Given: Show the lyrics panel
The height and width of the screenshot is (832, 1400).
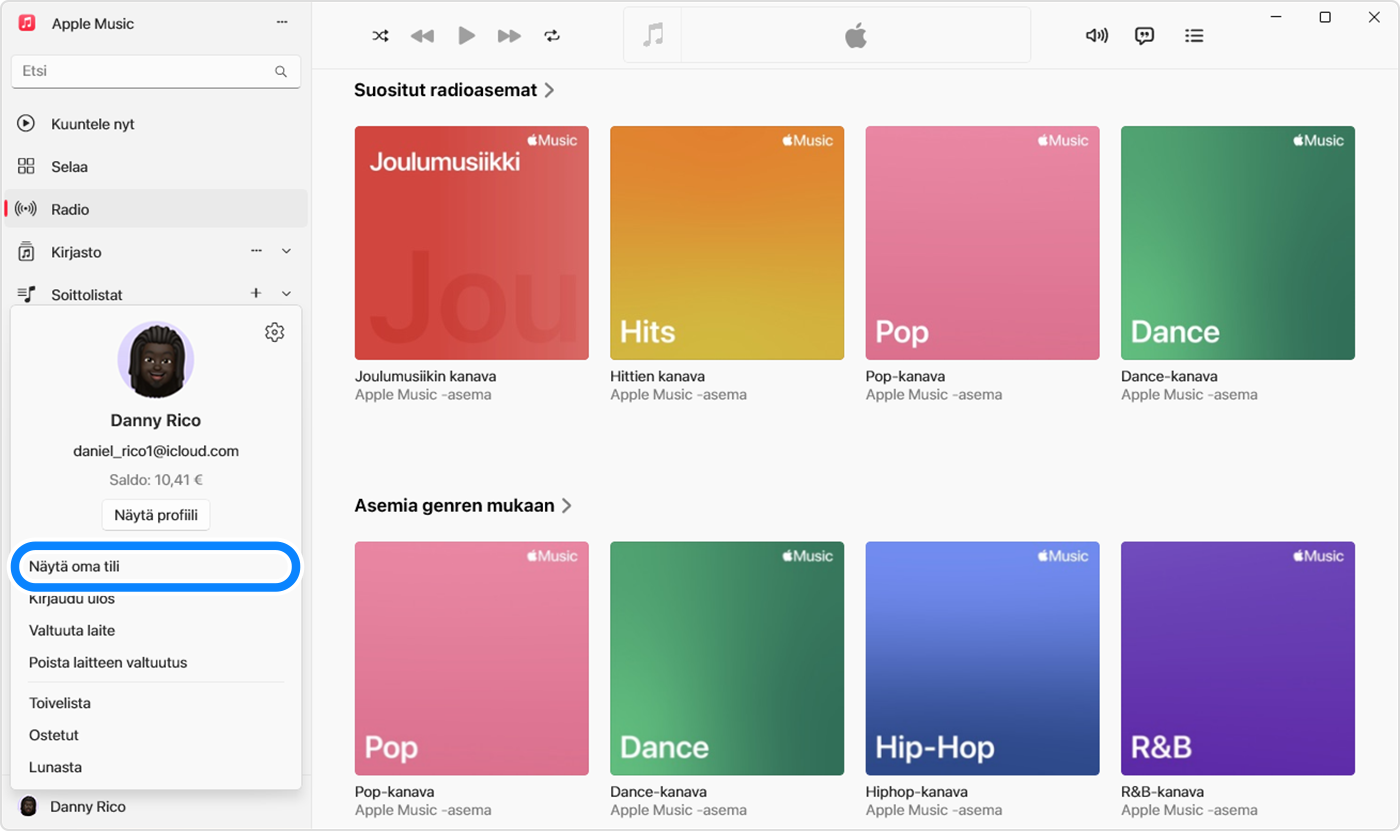Looking at the screenshot, I should point(1145,36).
